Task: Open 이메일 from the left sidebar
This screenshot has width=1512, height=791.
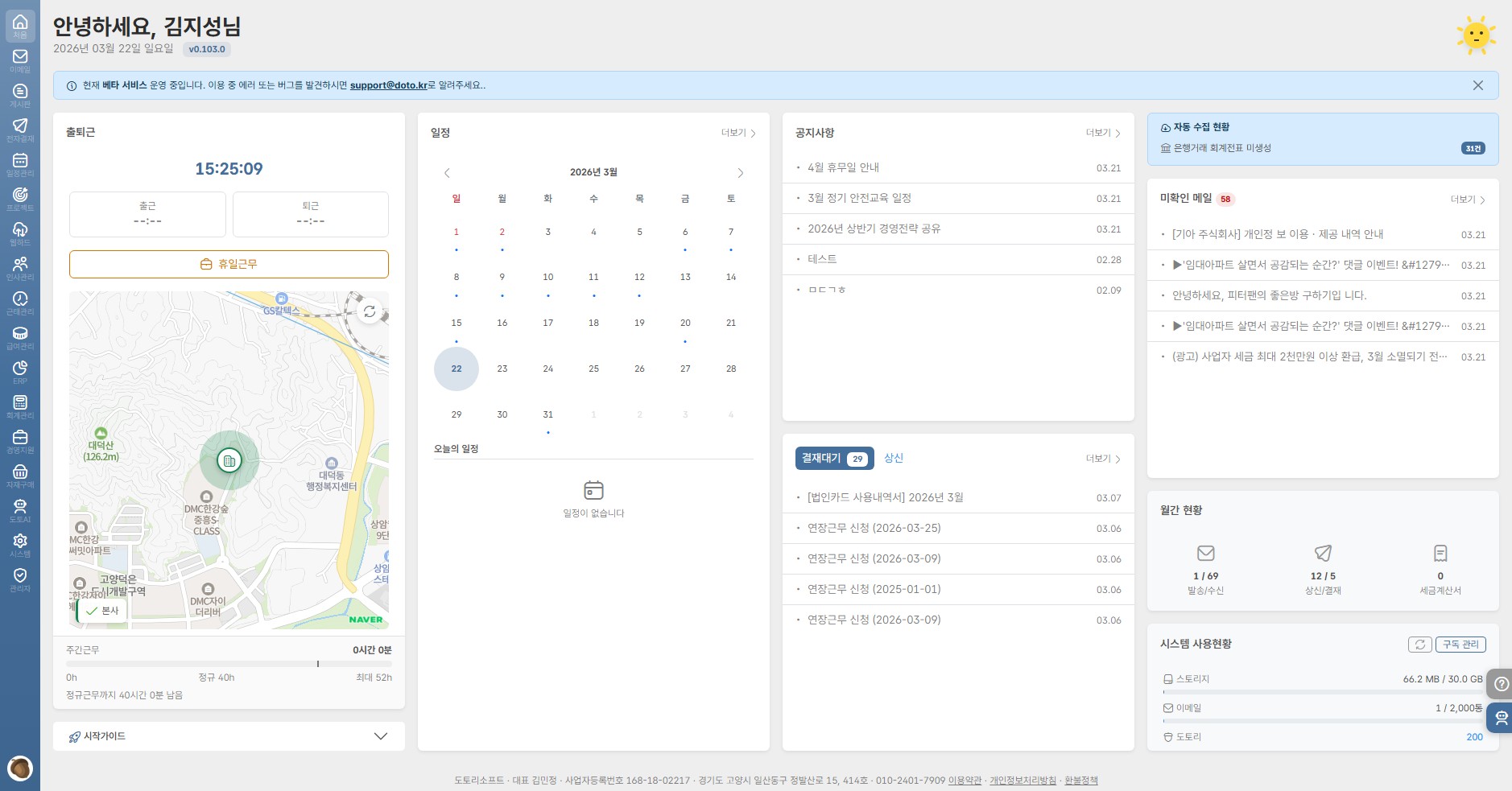Action: point(20,60)
